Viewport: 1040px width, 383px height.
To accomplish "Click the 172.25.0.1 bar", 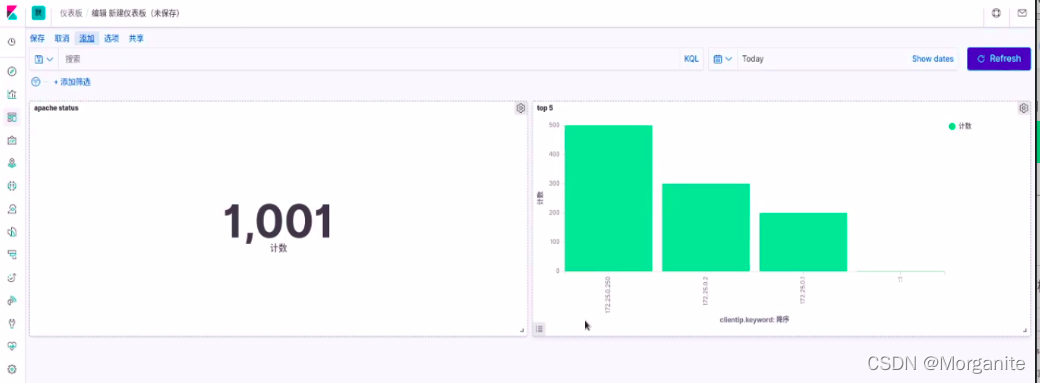I will [x=803, y=242].
